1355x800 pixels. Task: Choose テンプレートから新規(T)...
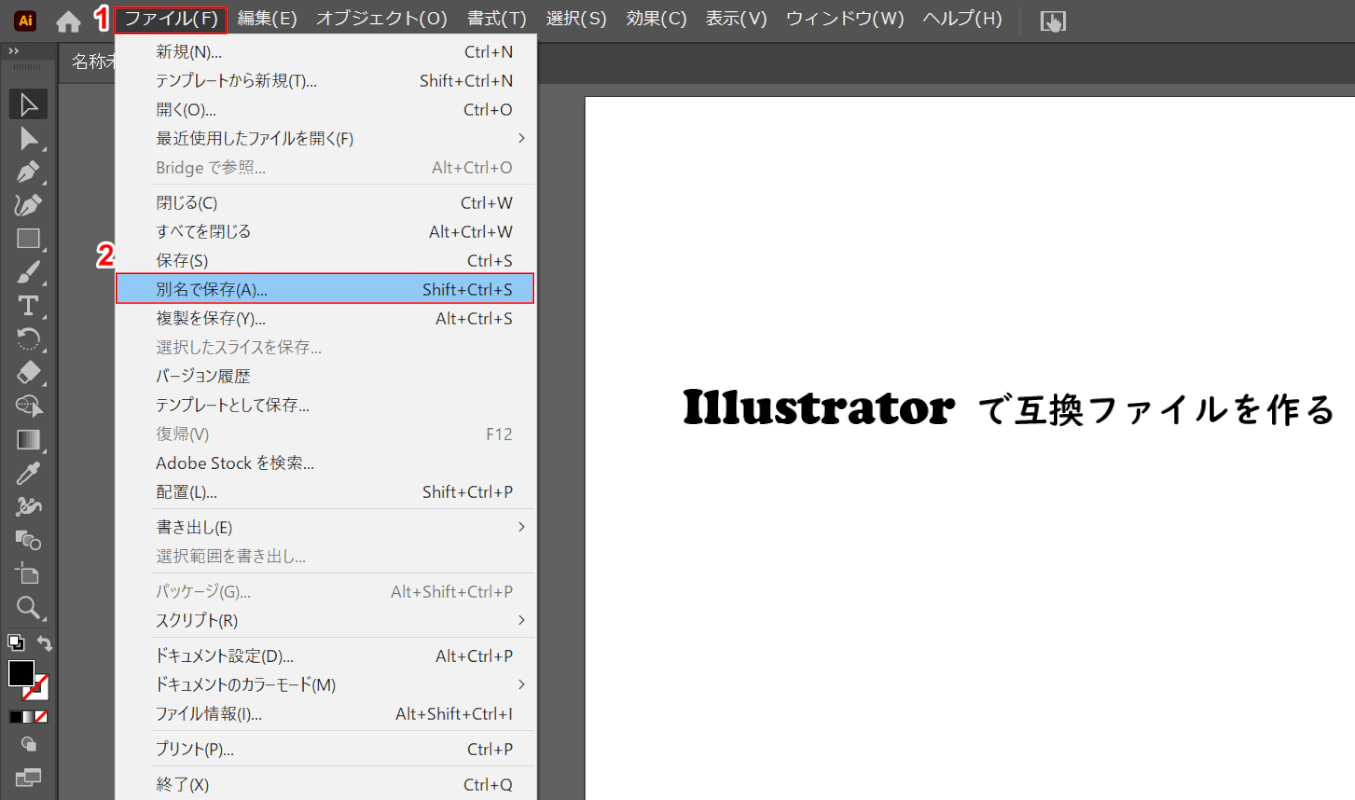tap(325, 81)
